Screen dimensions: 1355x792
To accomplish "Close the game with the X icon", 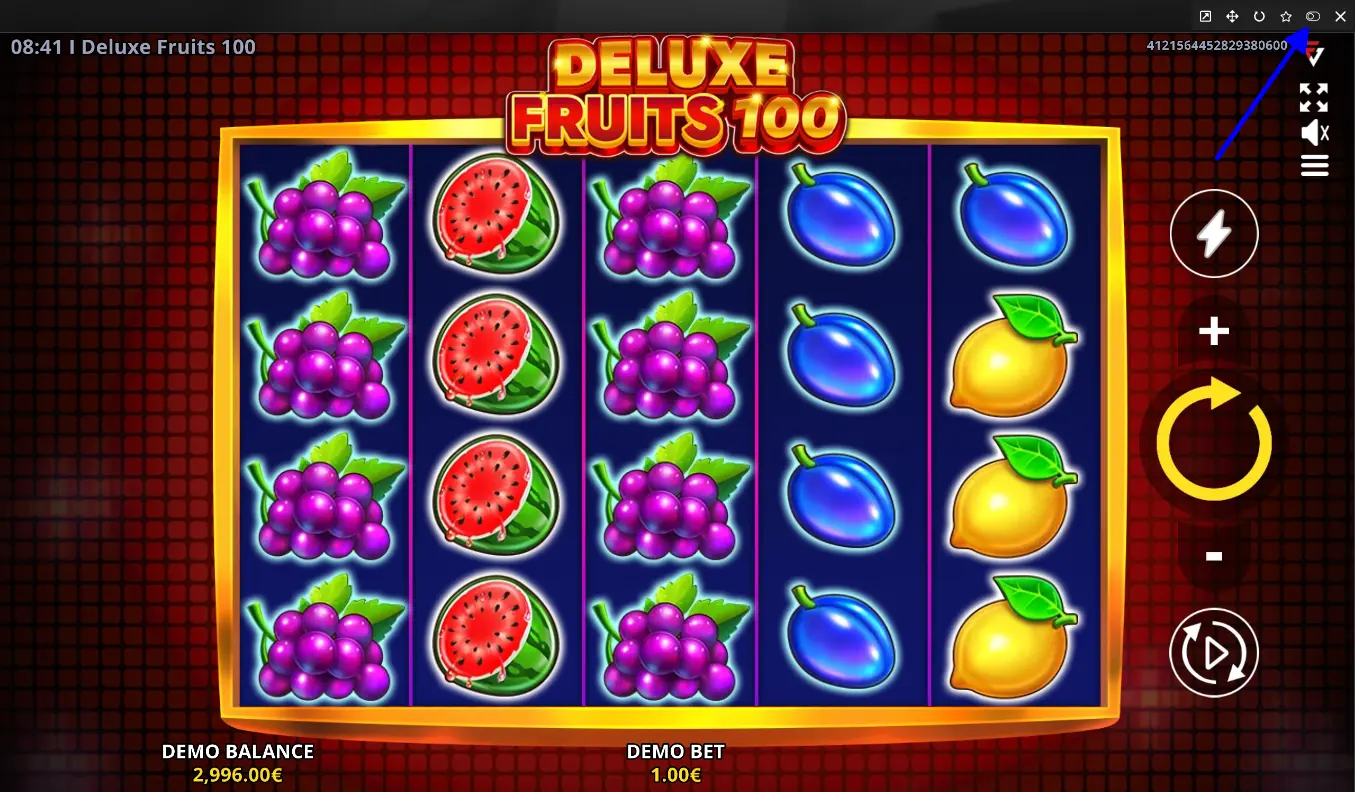I will coord(1340,16).
